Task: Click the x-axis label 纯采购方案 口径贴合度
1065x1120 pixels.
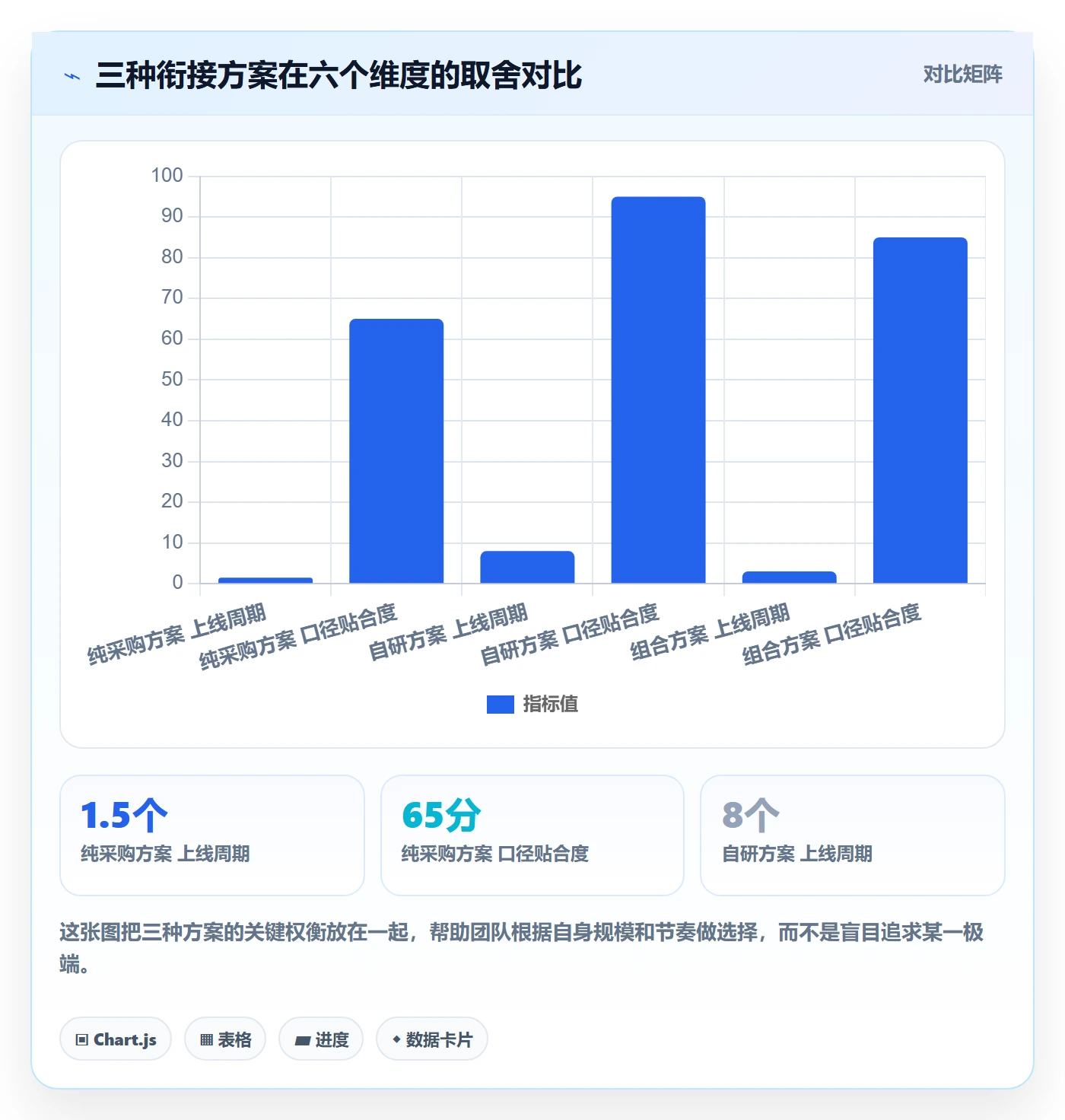Action: [297, 638]
